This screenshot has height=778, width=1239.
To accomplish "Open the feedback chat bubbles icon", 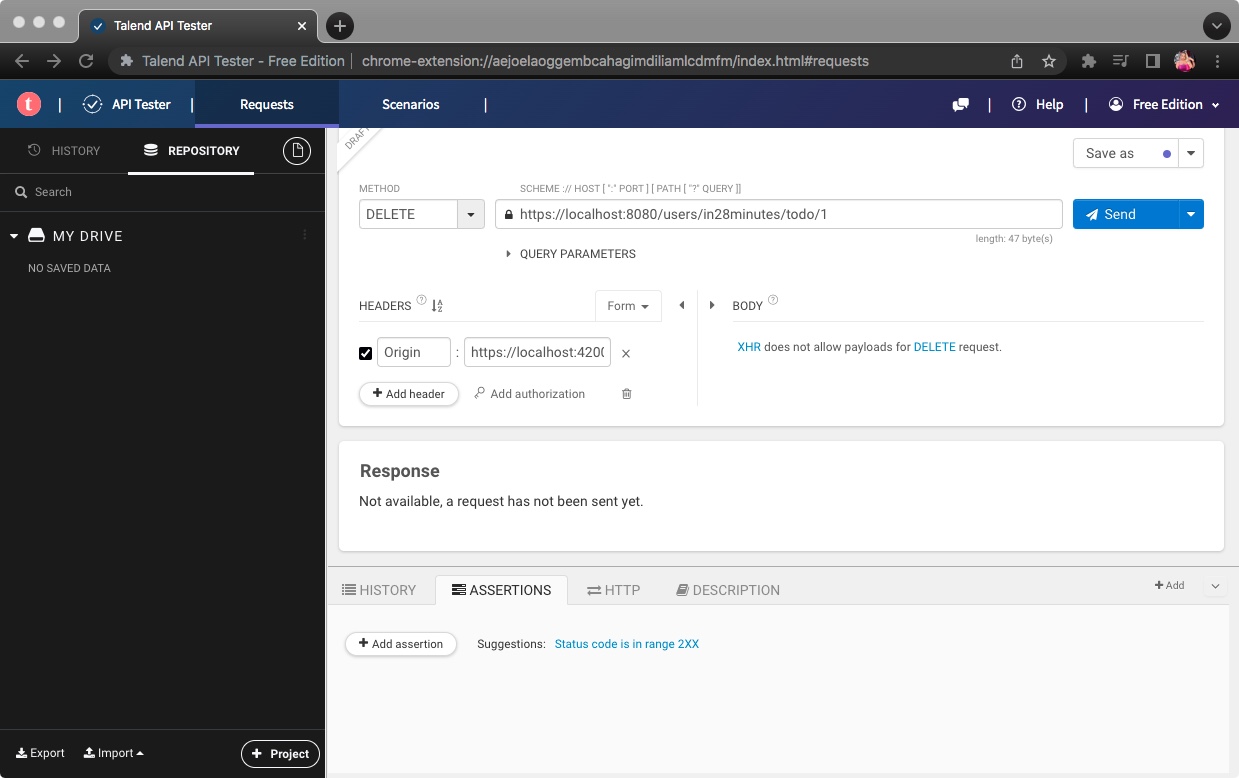I will pos(960,104).
